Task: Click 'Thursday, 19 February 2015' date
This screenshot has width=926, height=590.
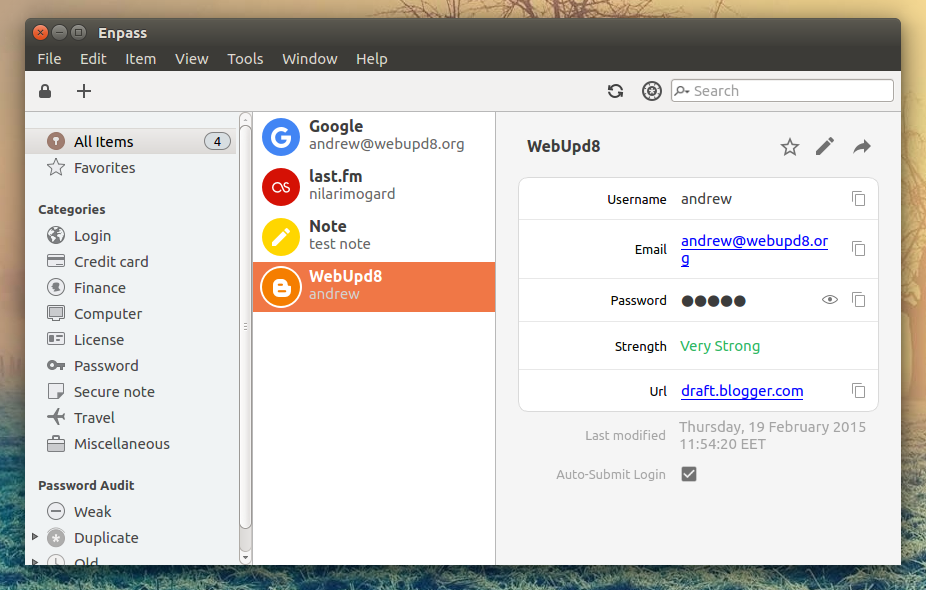Action: click(772, 427)
